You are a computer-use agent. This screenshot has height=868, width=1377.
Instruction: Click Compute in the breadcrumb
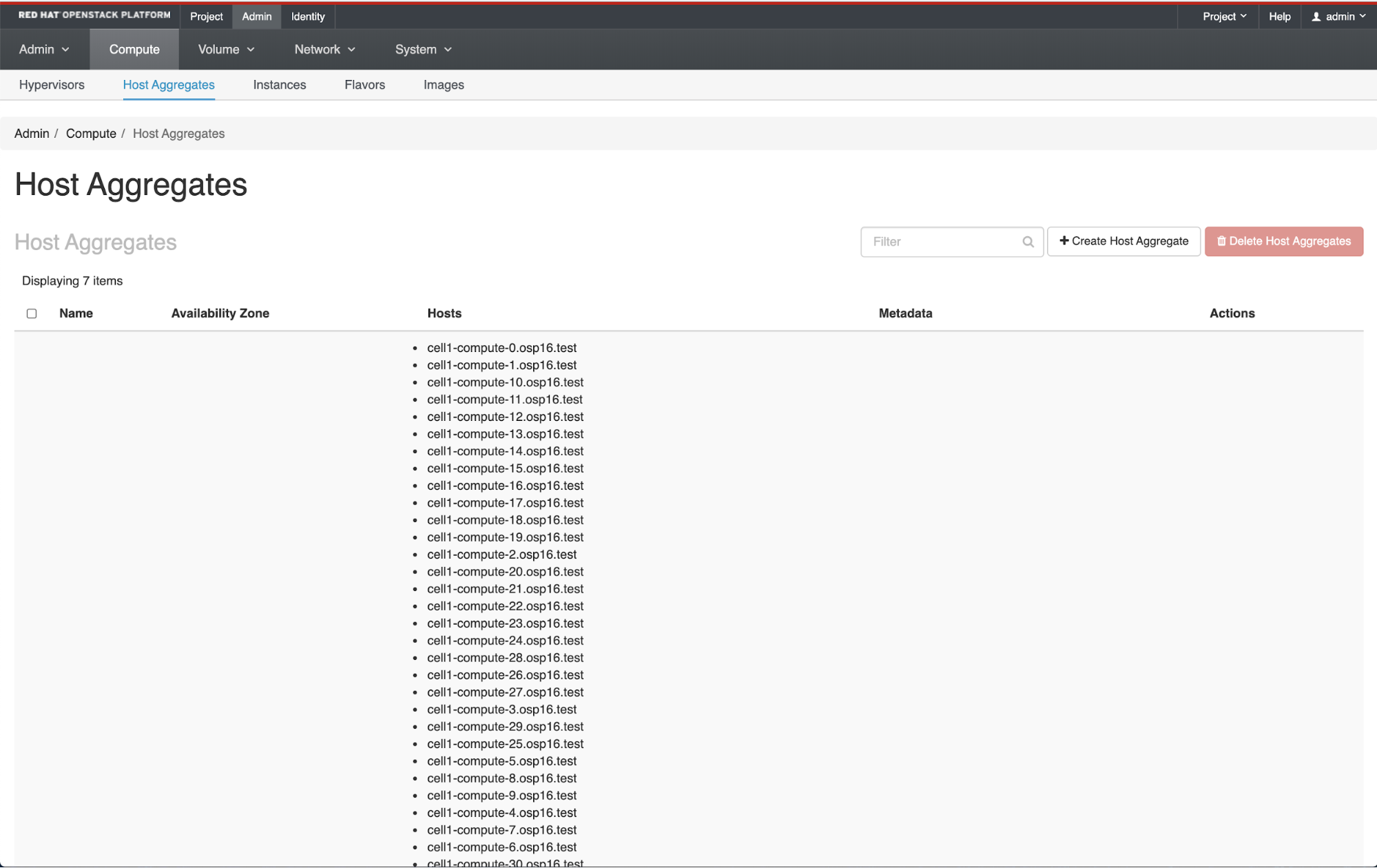pos(91,134)
